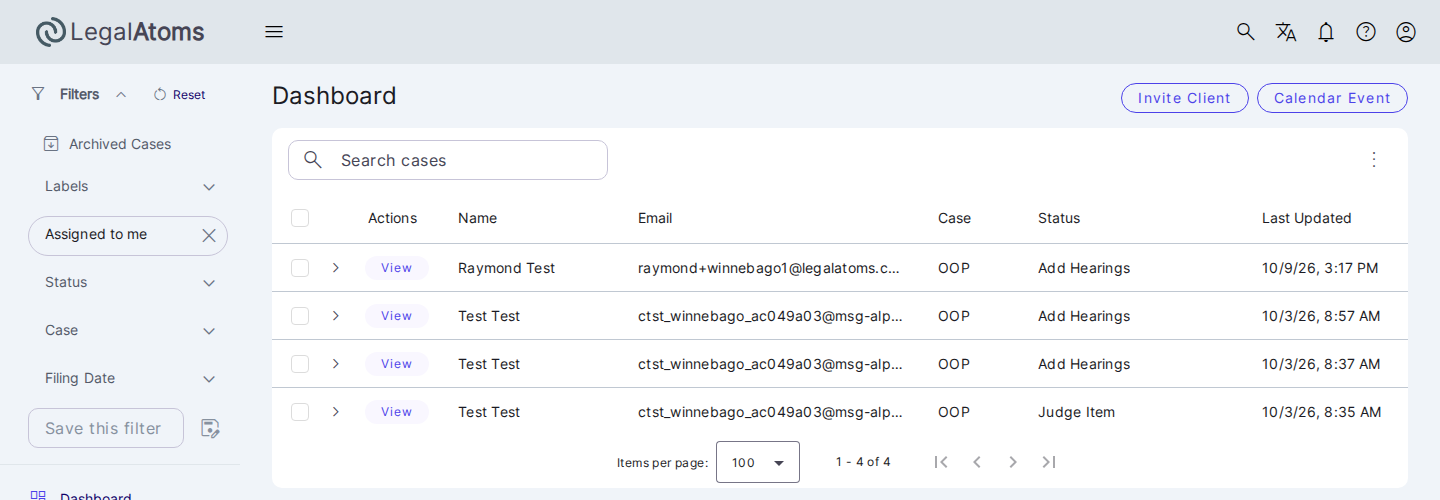Open the hamburger navigation menu
Screen dimensions: 1440x500
point(274,32)
